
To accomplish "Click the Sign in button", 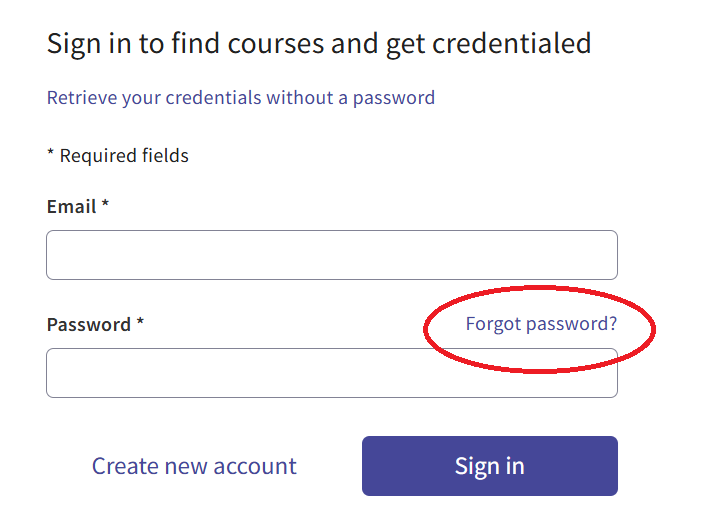I will 489,466.
